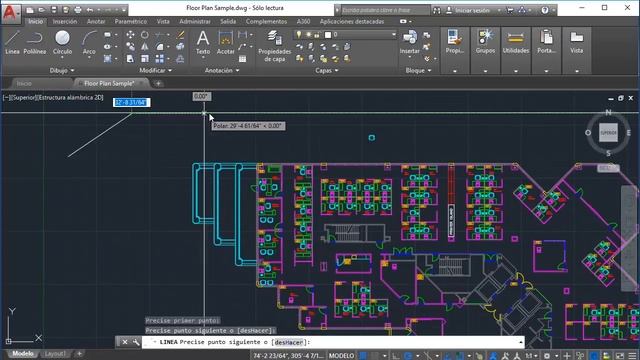The height and width of the screenshot is (360, 640).
Task: Click the Simetría (mirror) tool icon
Action: click(144, 47)
